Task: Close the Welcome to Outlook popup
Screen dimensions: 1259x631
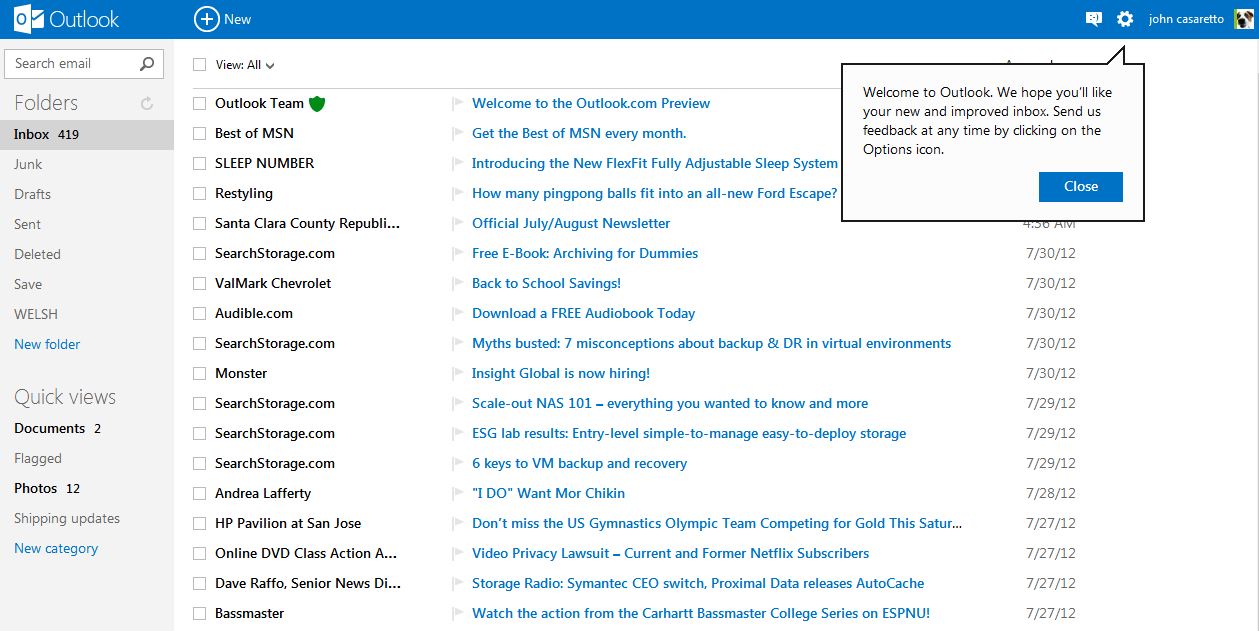Action: pyautogui.click(x=1081, y=186)
